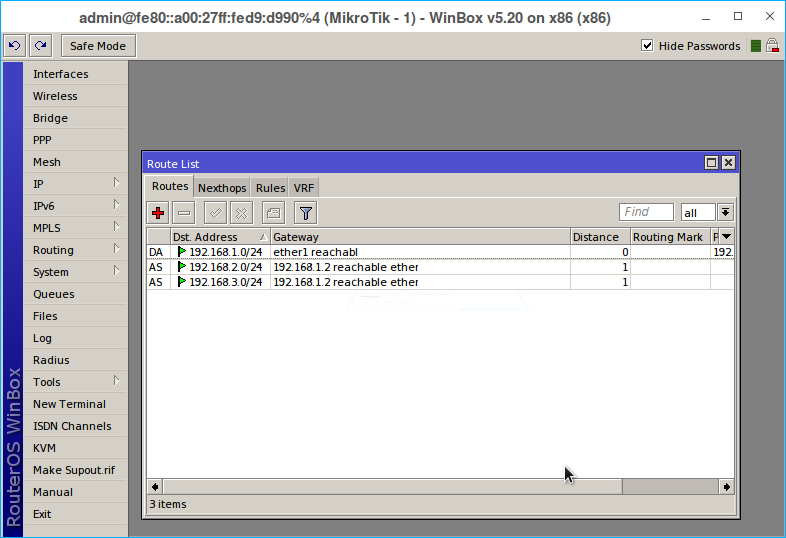Open the Interfaces menu
Screen dimensions: 786x538
pyautogui.click(x=76, y=74)
